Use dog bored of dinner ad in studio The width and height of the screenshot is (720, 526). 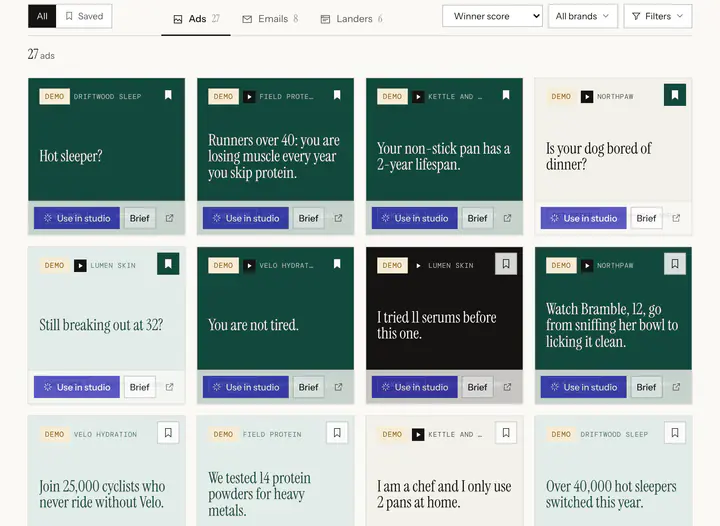click(x=584, y=218)
